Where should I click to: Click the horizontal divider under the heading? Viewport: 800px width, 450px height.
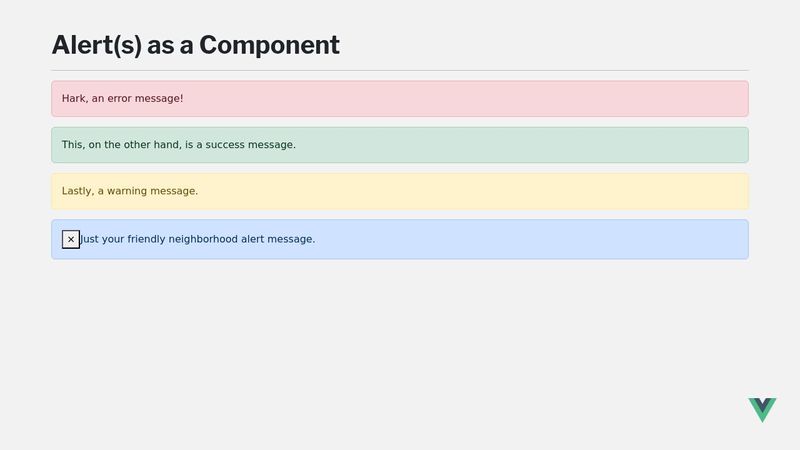point(400,70)
